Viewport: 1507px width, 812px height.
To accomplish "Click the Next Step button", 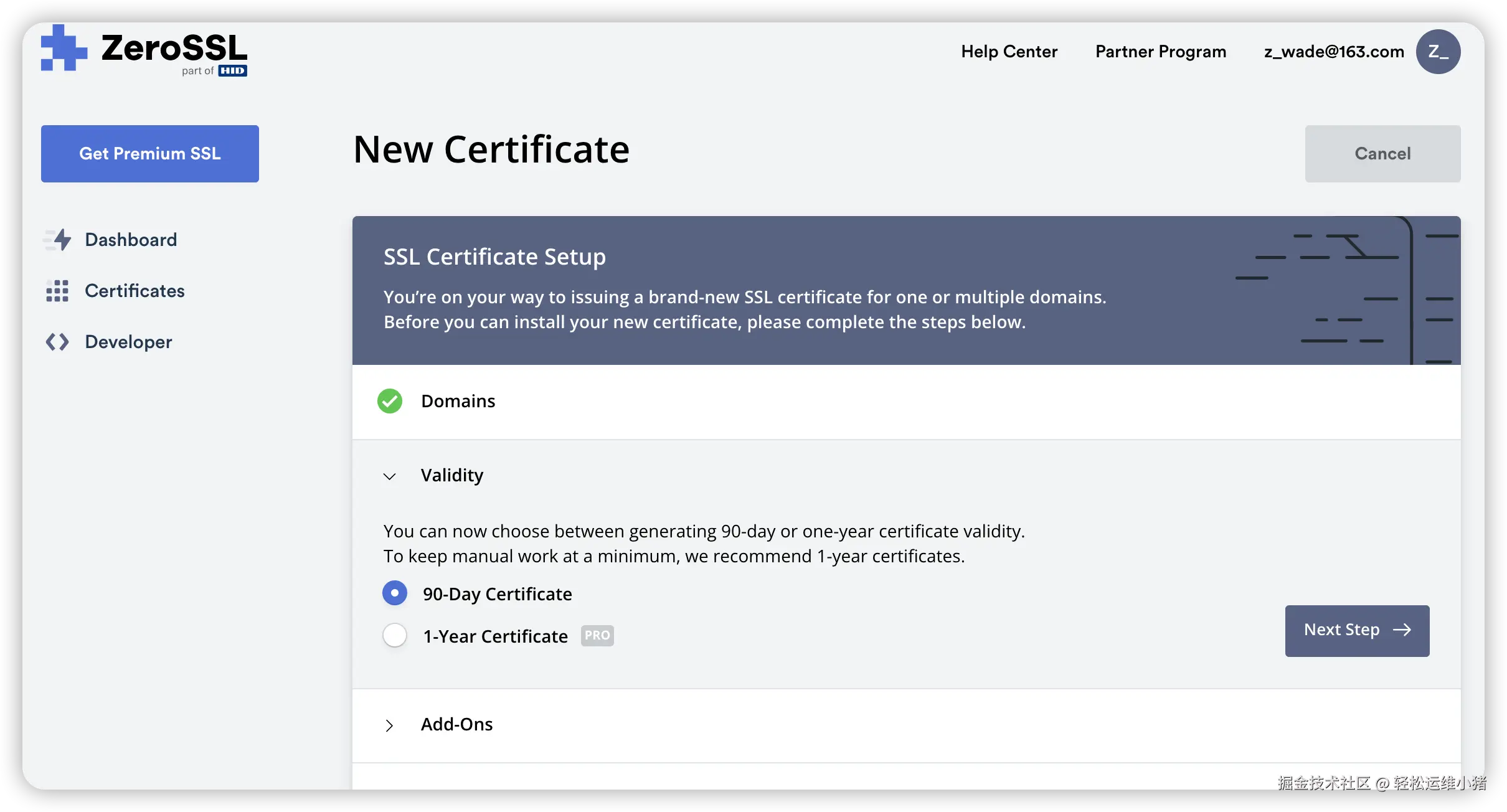I will (1357, 630).
